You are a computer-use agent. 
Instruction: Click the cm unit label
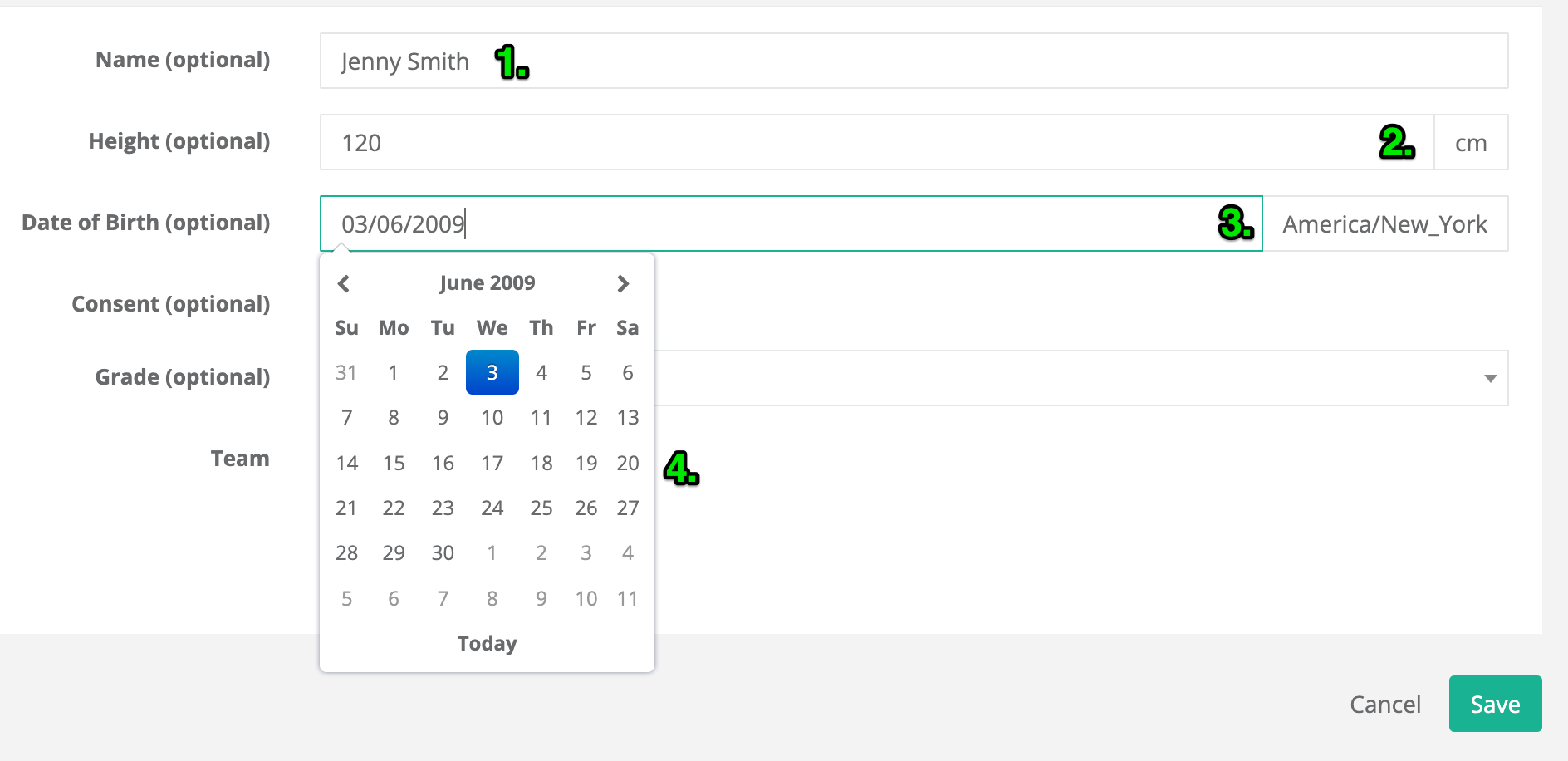pos(1471,142)
